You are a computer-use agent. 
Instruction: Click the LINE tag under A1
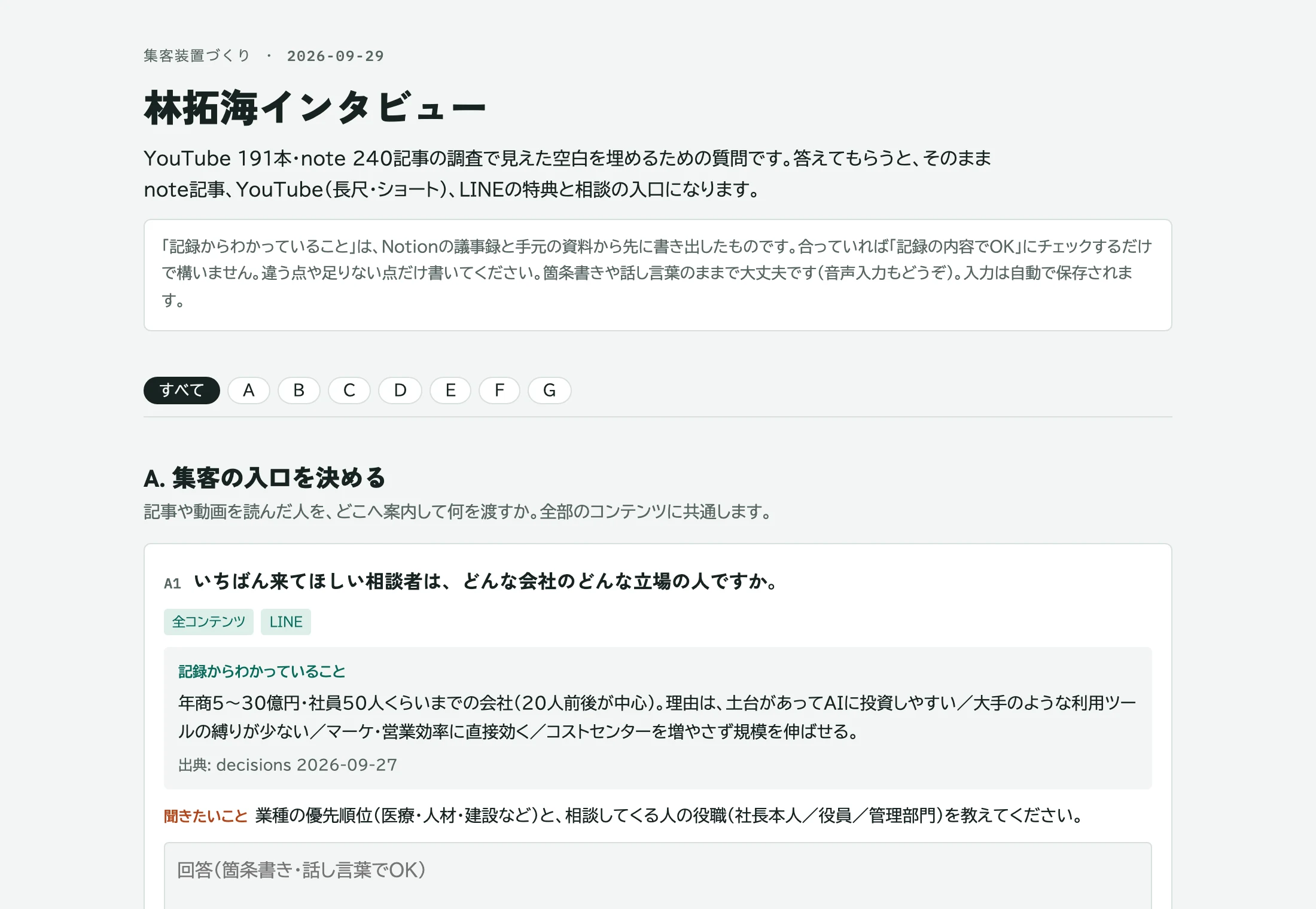pyautogui.click(x=286, y=622)
